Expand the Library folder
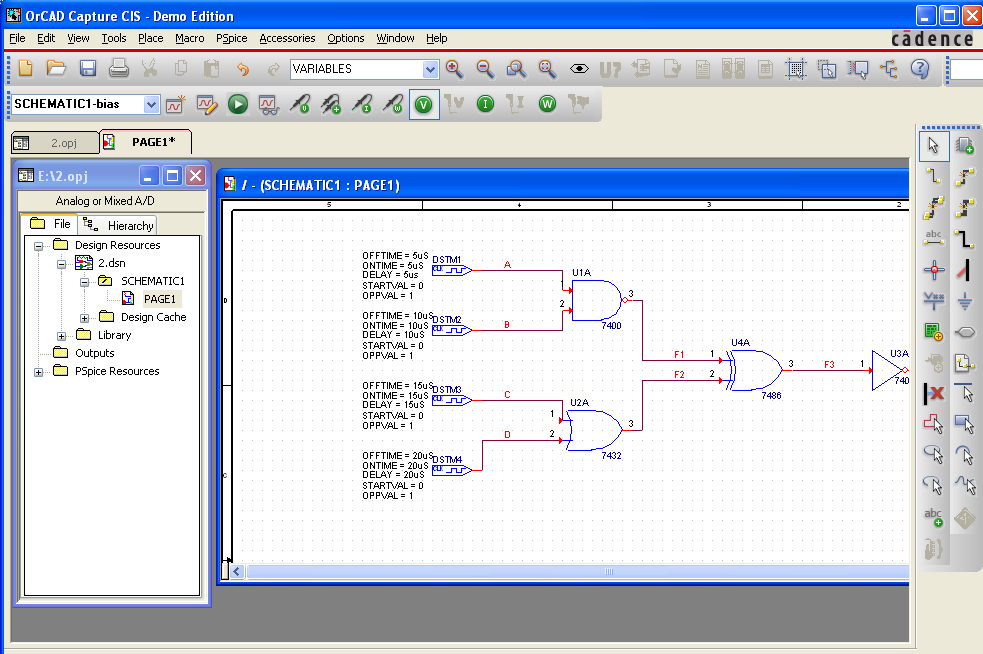Viewport: 983px width, 654px height. [x=61, y=336]
